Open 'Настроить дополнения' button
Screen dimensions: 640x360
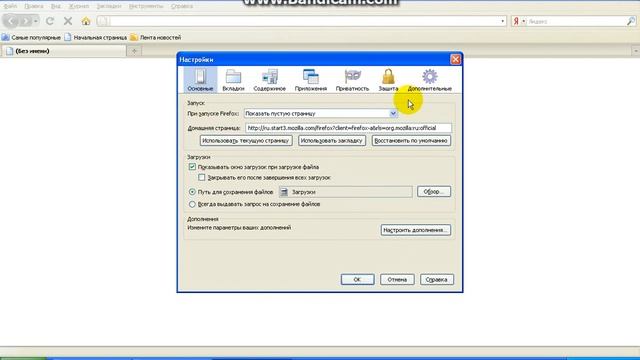point(416,230)
